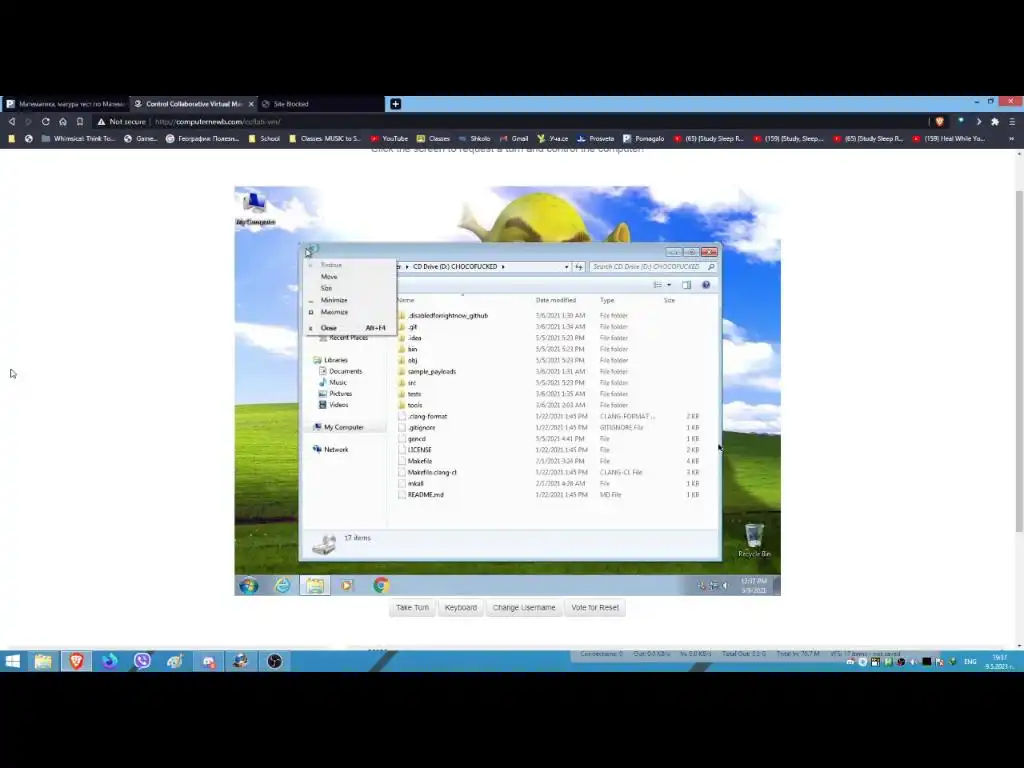Click the Take Turn button
Viewport: 1024px width, 768px height.
412,607
